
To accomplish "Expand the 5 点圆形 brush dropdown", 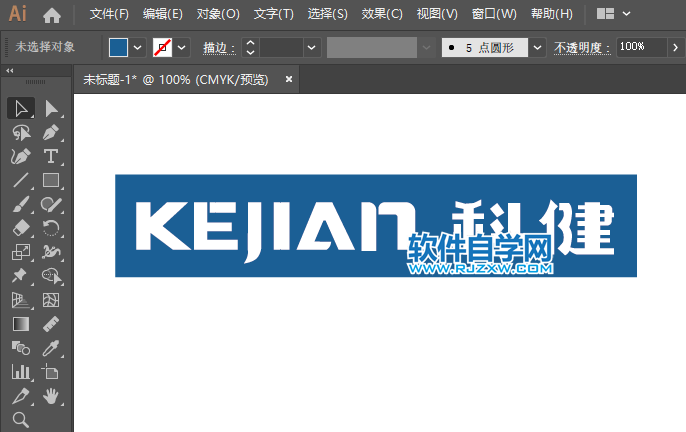I will [x=538, y=47].
